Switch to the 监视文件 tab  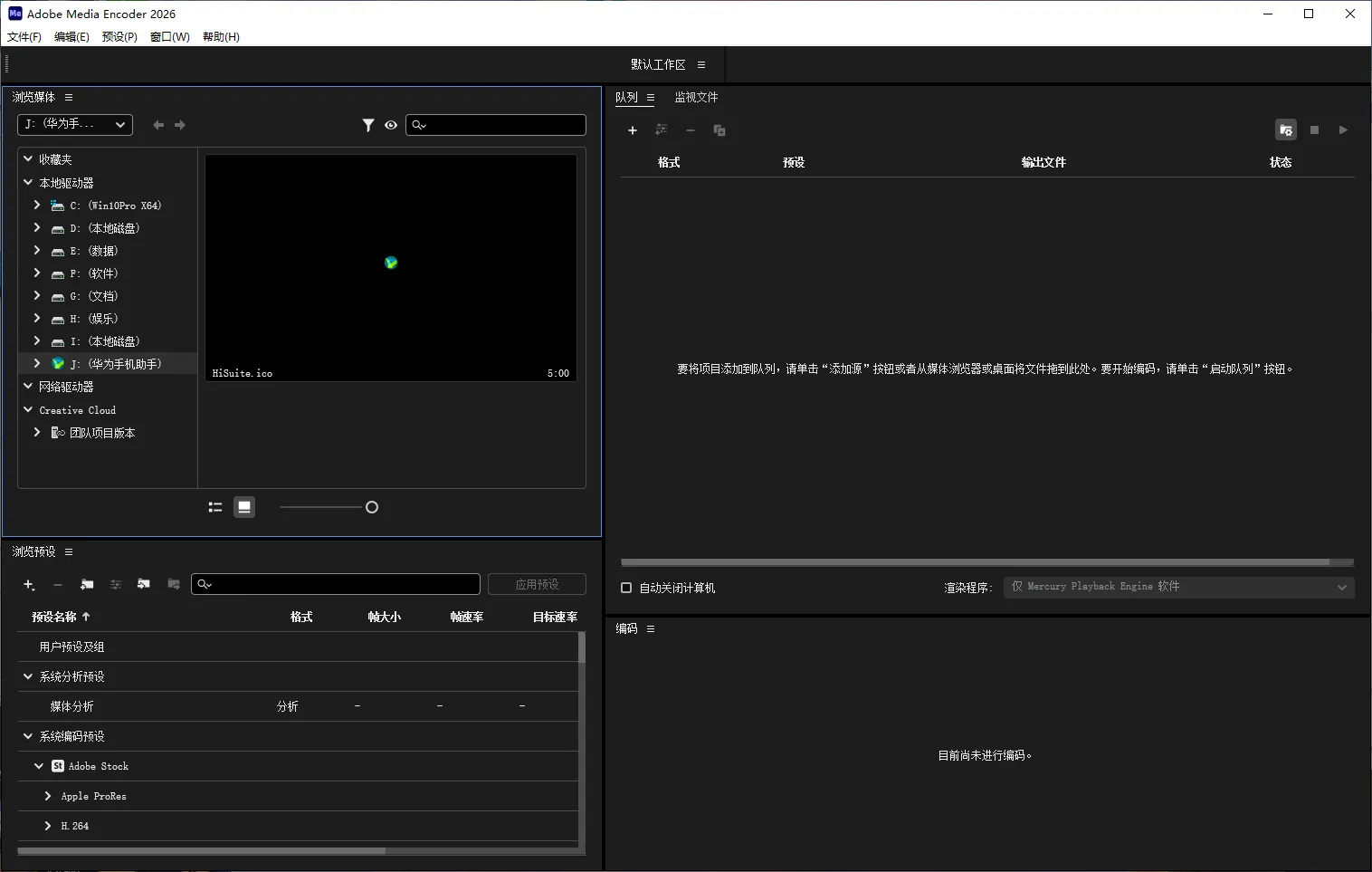(x=696, y=97)
